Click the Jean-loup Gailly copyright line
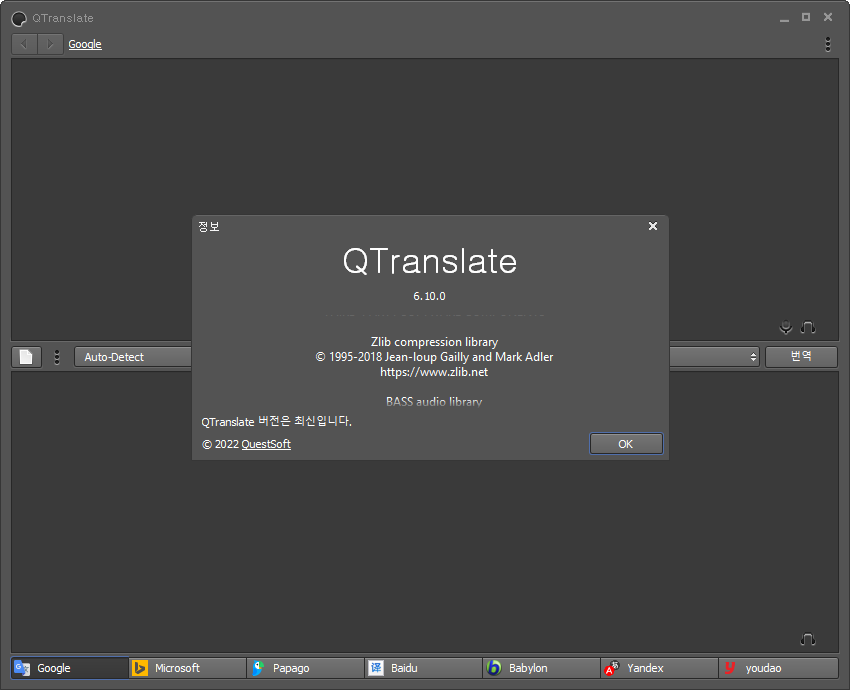 pyautogui.click(x=434, y=357)
